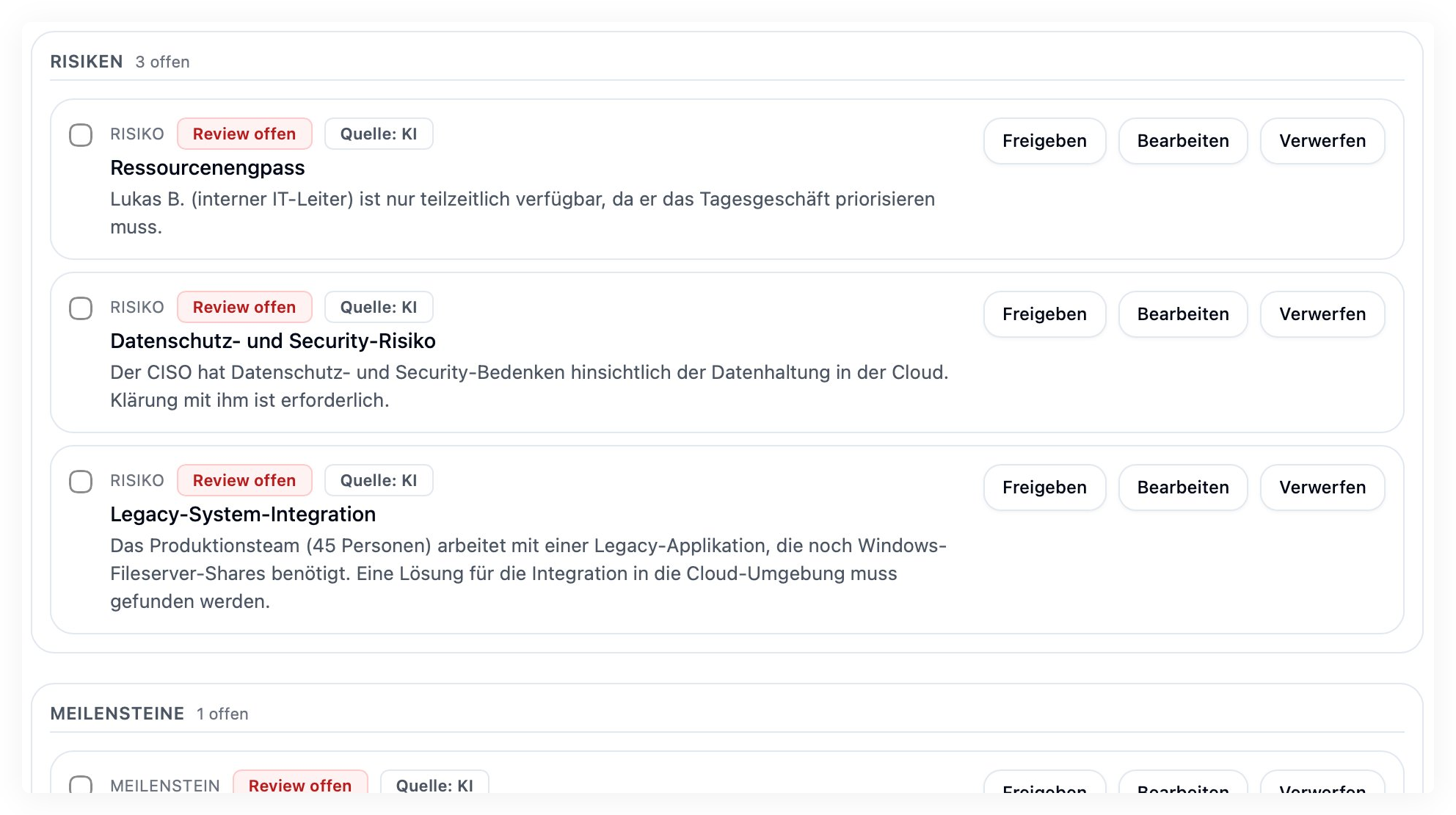
Task: Click the Quelle: KI badge on Datenschutz-Risiko
Action: pyautogui.click(x=379, y=307)
